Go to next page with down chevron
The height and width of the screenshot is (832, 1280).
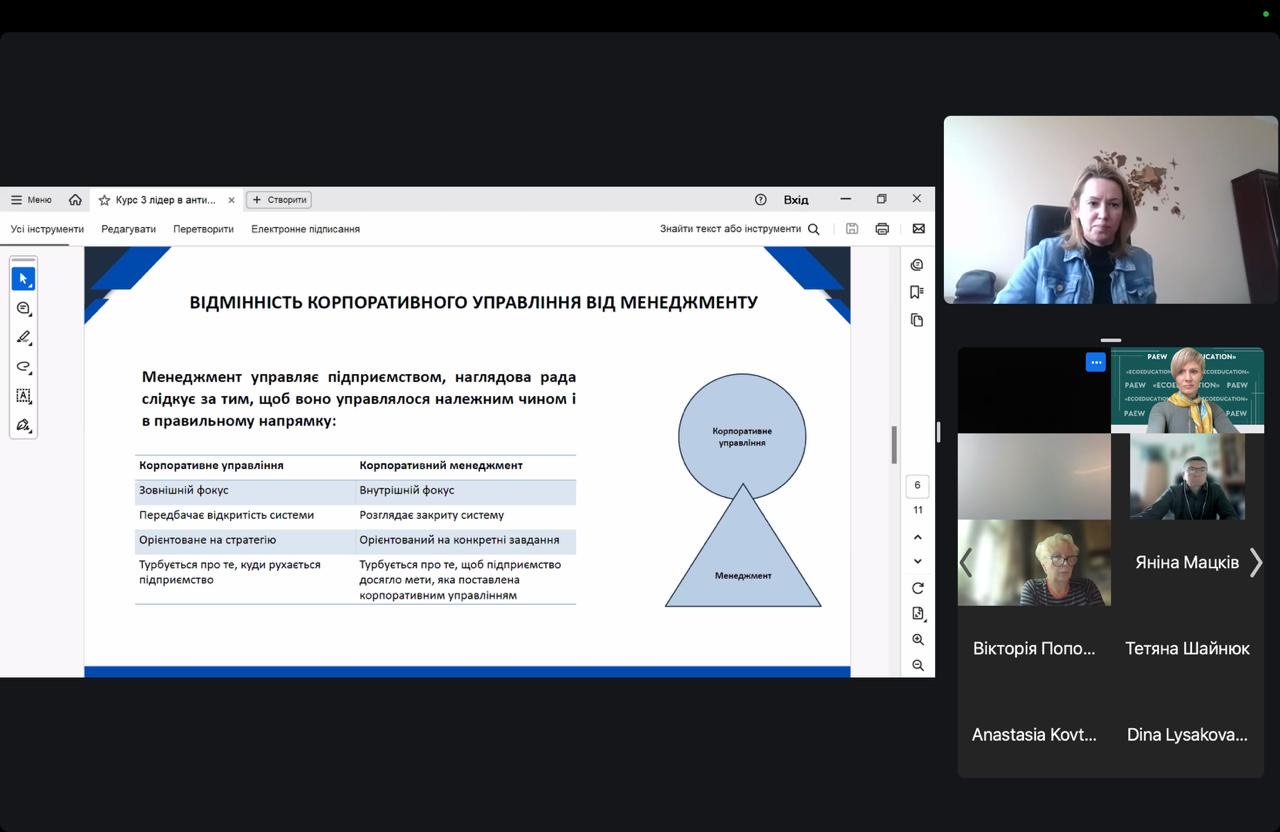(918, 562)
